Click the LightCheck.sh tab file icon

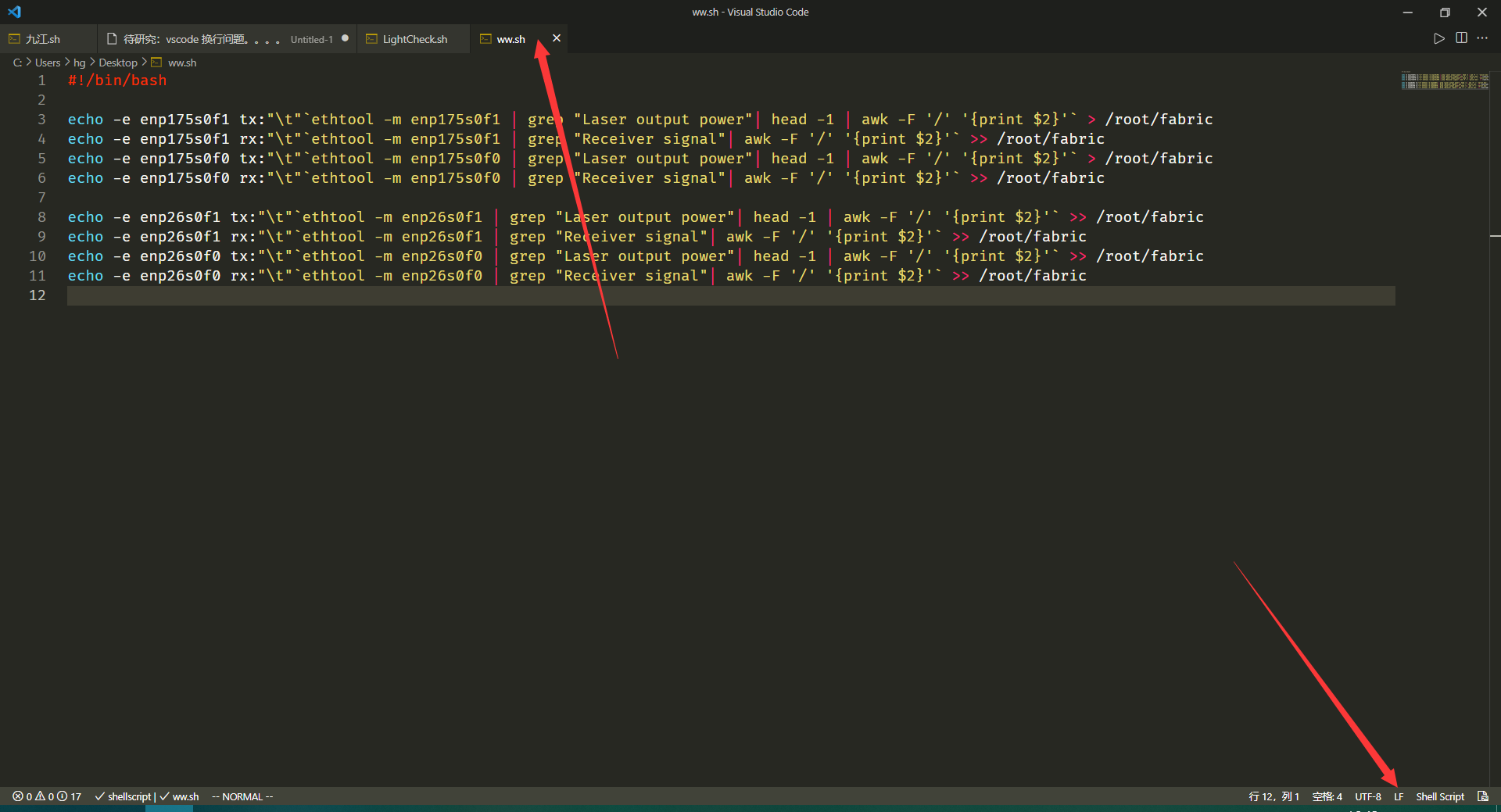click(x=371, y=39)
